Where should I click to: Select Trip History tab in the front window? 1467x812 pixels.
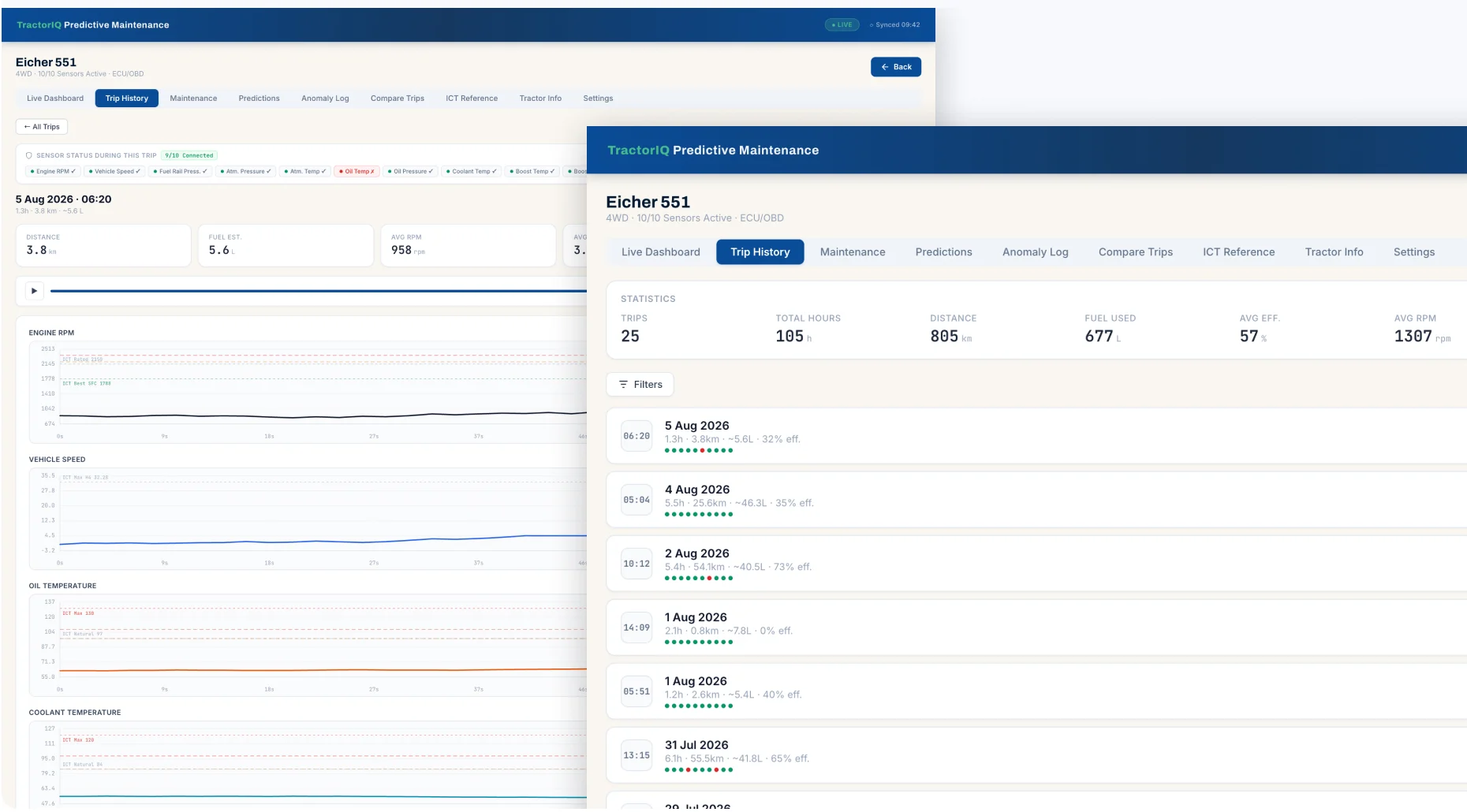tap(760, 252)
